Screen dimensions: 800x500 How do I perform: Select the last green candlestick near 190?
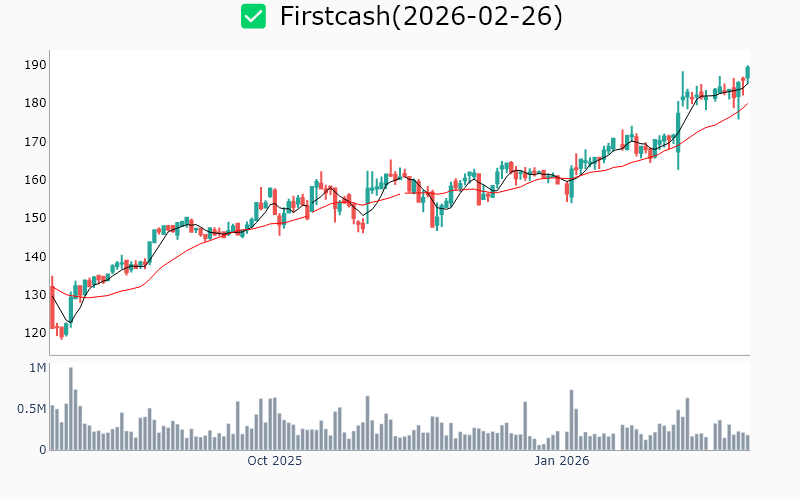pyautogui.click(x=747, y=73)
